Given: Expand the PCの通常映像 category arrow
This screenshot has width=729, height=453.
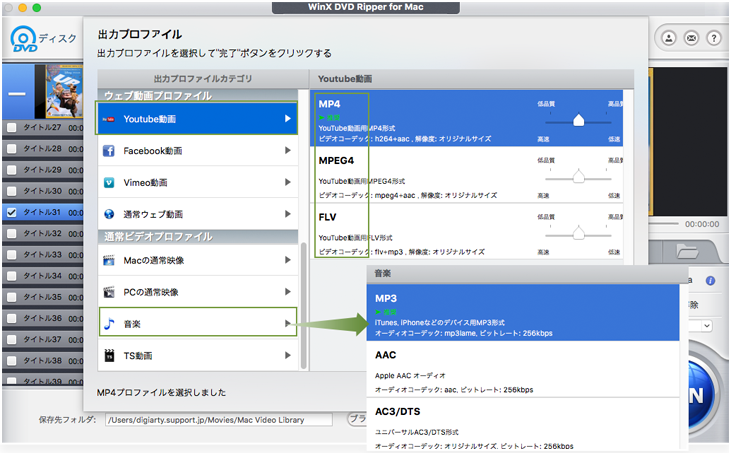Looking at the screenshot, I should 288,292.
